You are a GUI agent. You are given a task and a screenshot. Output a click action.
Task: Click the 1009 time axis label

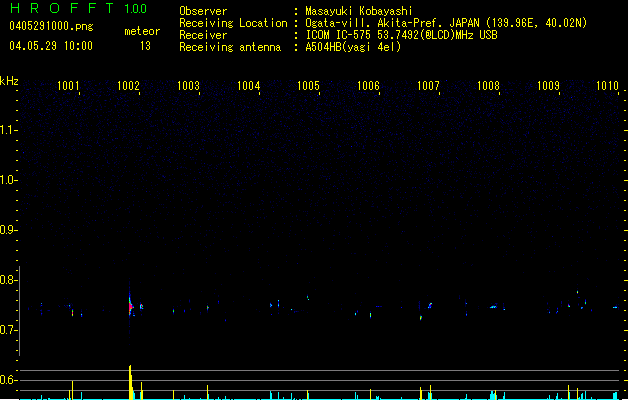click(548, 85)
